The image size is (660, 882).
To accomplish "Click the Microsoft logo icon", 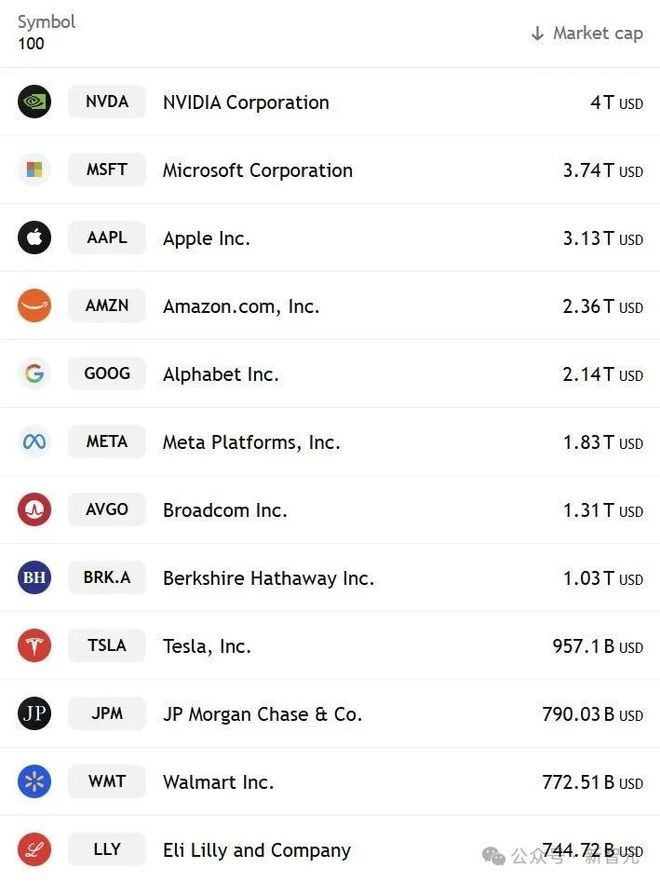I will point(34,170).
